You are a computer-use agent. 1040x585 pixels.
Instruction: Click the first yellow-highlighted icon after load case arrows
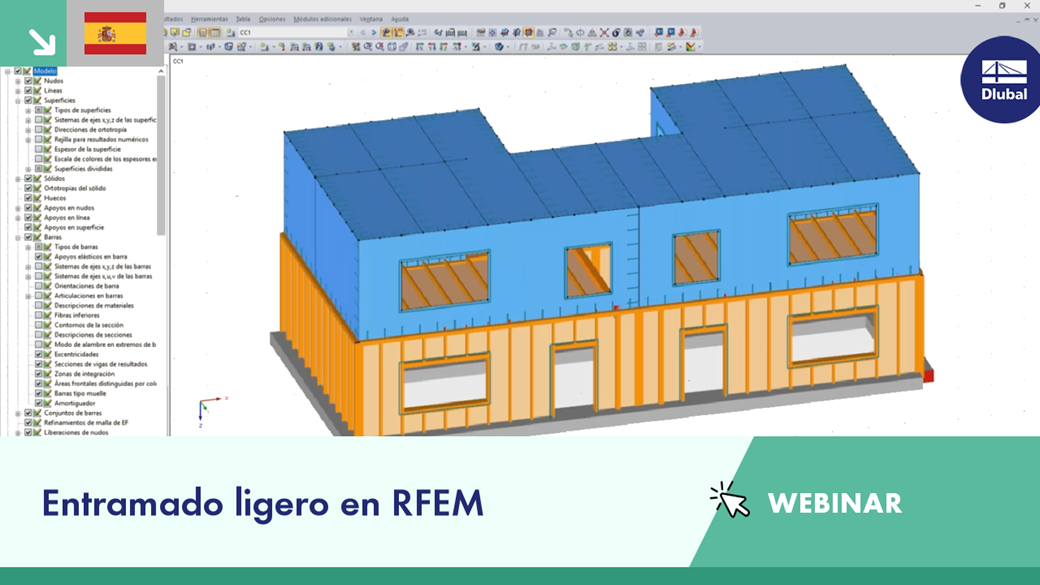386,32
